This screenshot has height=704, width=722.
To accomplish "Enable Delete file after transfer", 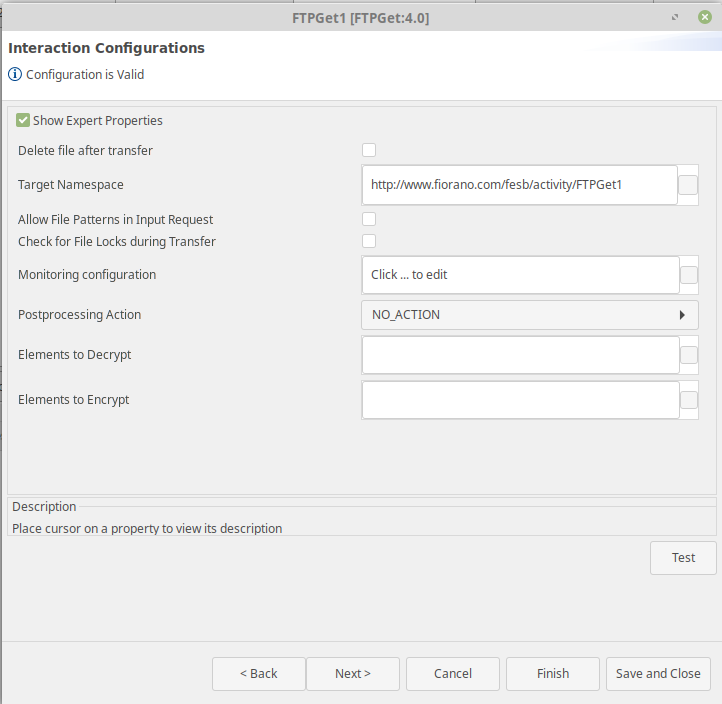I will 369,150.
